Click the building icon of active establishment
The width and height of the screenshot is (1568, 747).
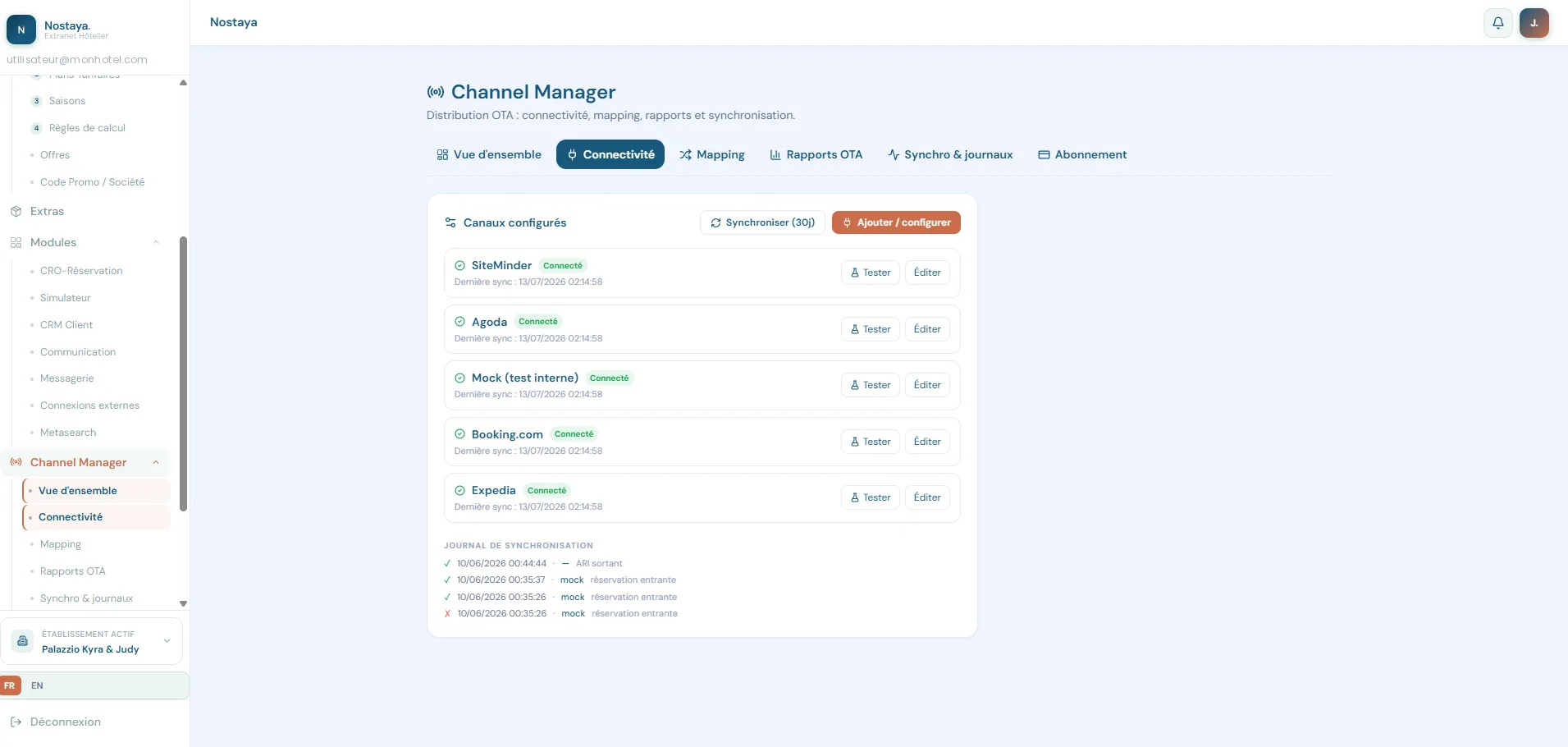pyautogui.click(x=23, y=641)
